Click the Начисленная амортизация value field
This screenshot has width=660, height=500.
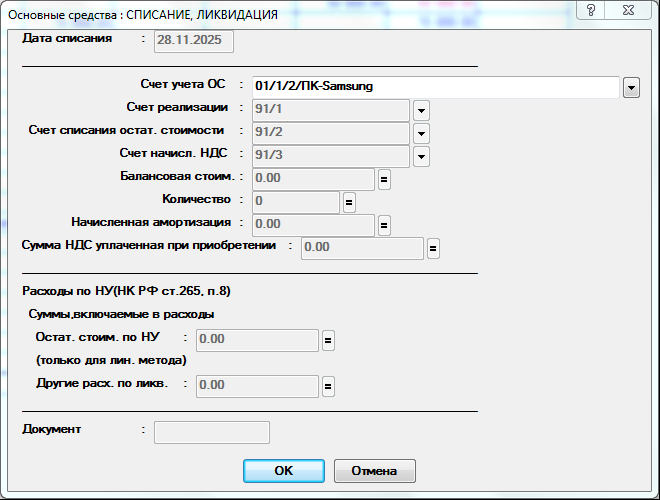pos(312,226)
